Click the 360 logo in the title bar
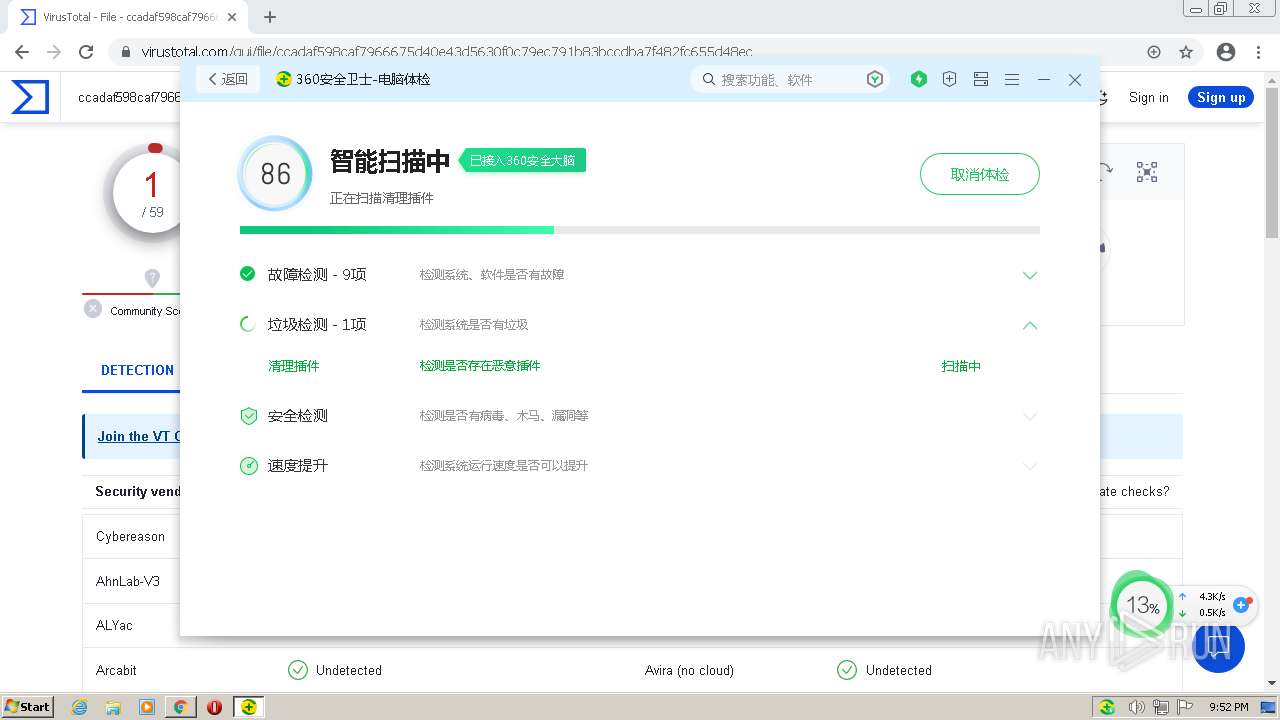The height and width of the screenshot is (720, 1280). pyautogui.click(x=284, y=79)
